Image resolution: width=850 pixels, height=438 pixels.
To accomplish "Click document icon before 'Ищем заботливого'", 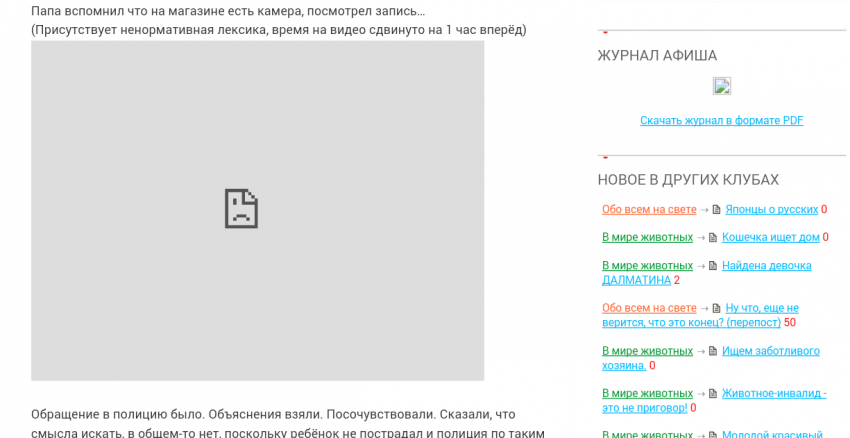I will [x=712, y=351].
